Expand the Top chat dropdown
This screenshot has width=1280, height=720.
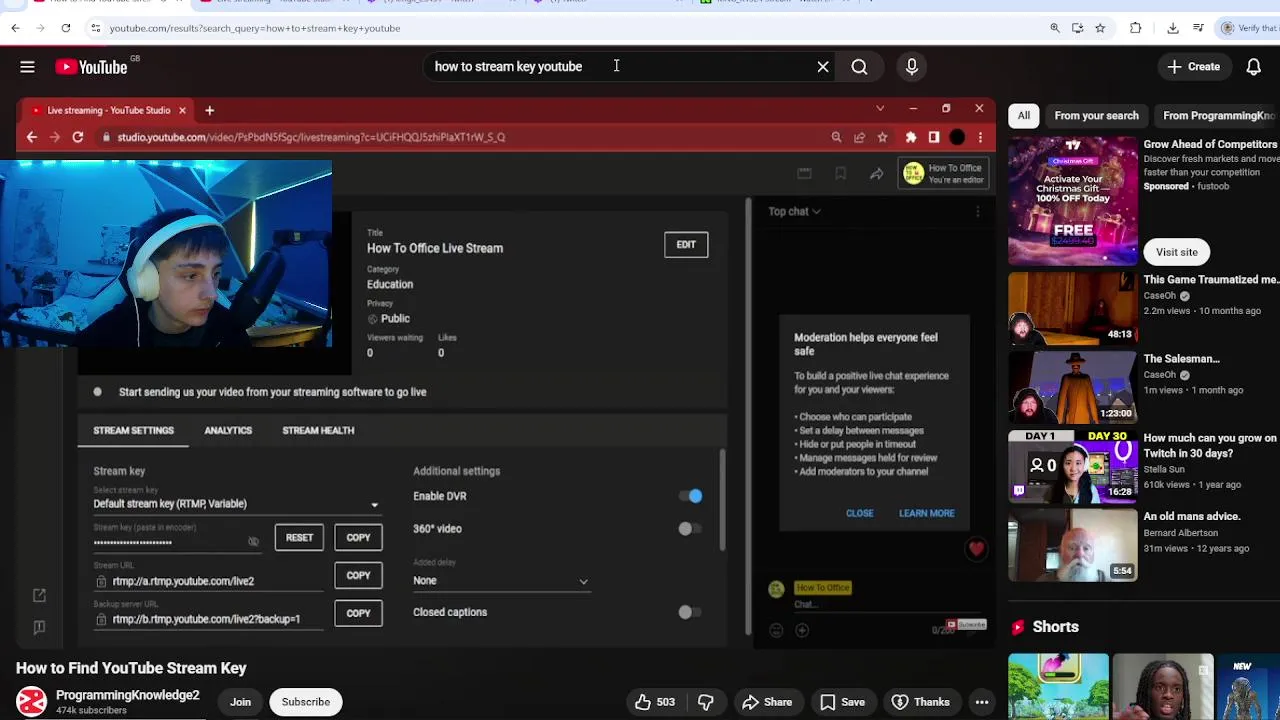pos(794,211)
